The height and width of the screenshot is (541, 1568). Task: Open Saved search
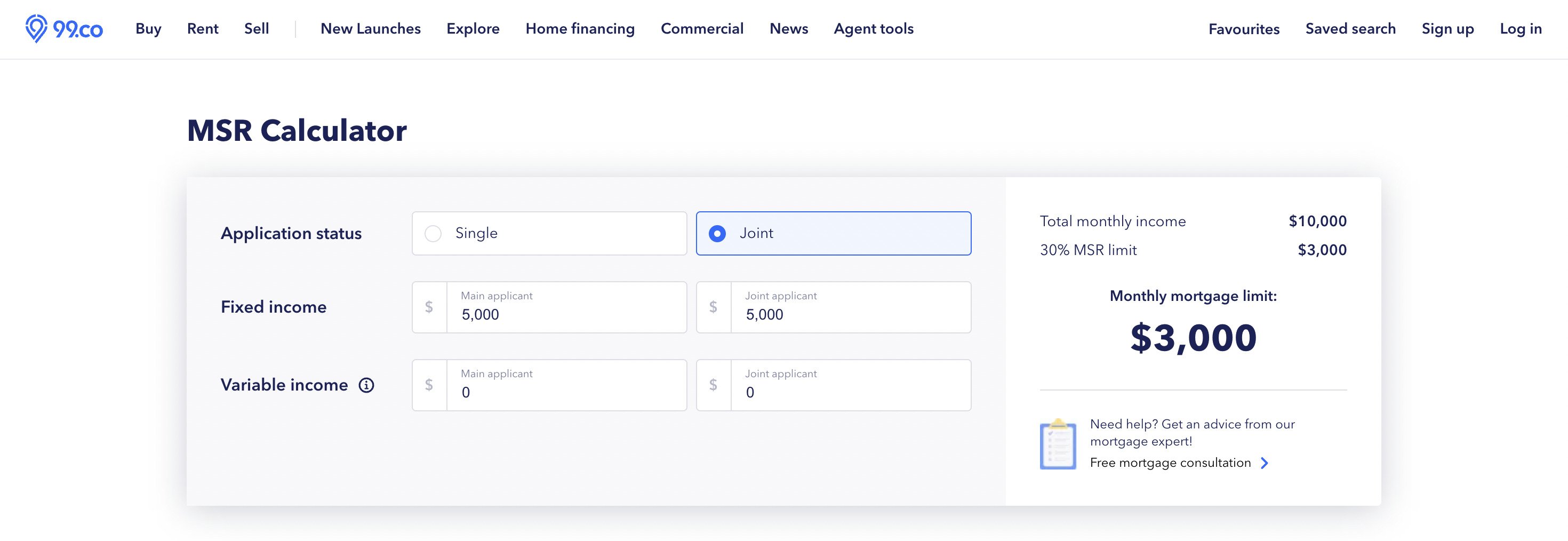pos(1350,29)
